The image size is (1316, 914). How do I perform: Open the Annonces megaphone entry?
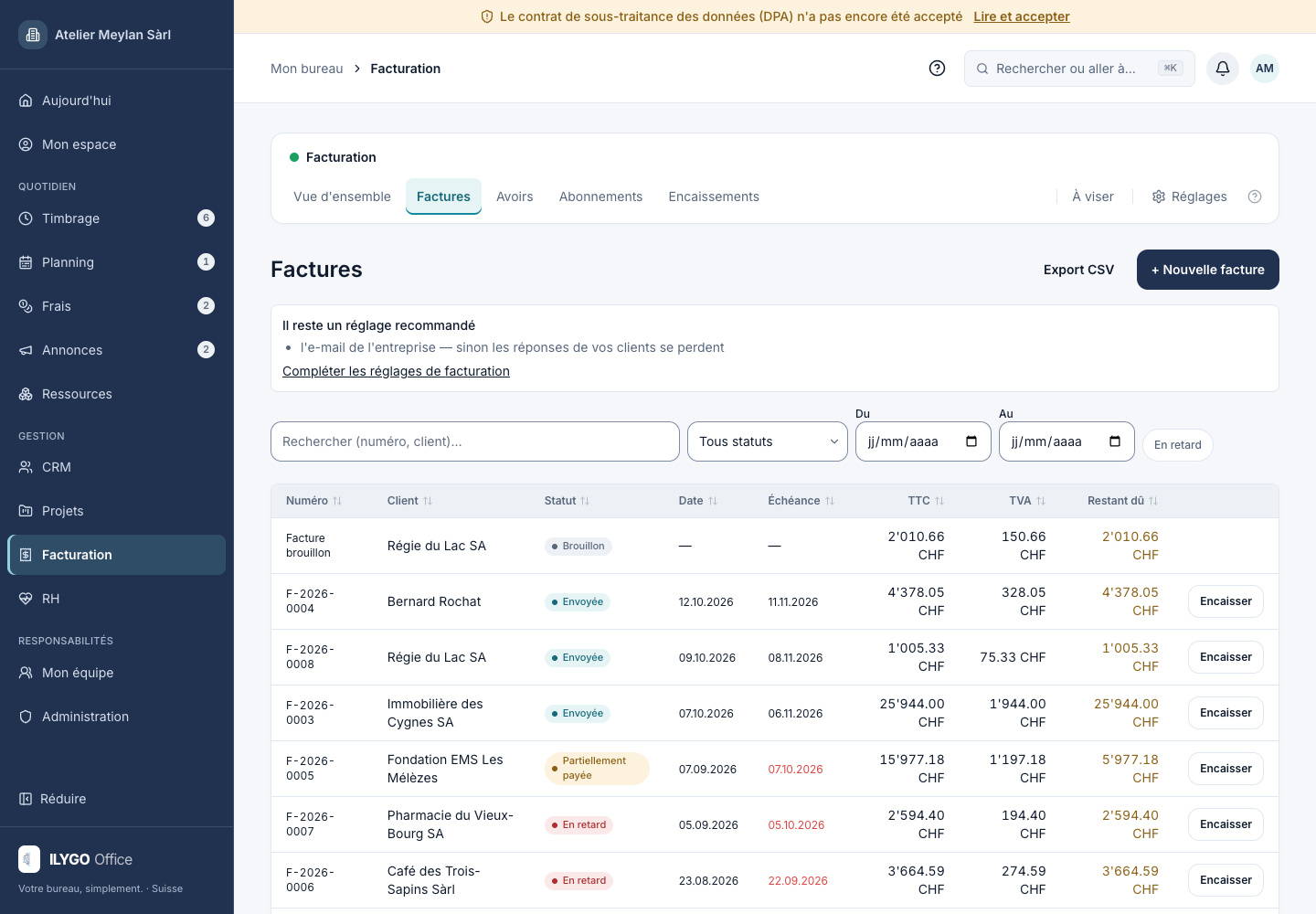(117, 350)
